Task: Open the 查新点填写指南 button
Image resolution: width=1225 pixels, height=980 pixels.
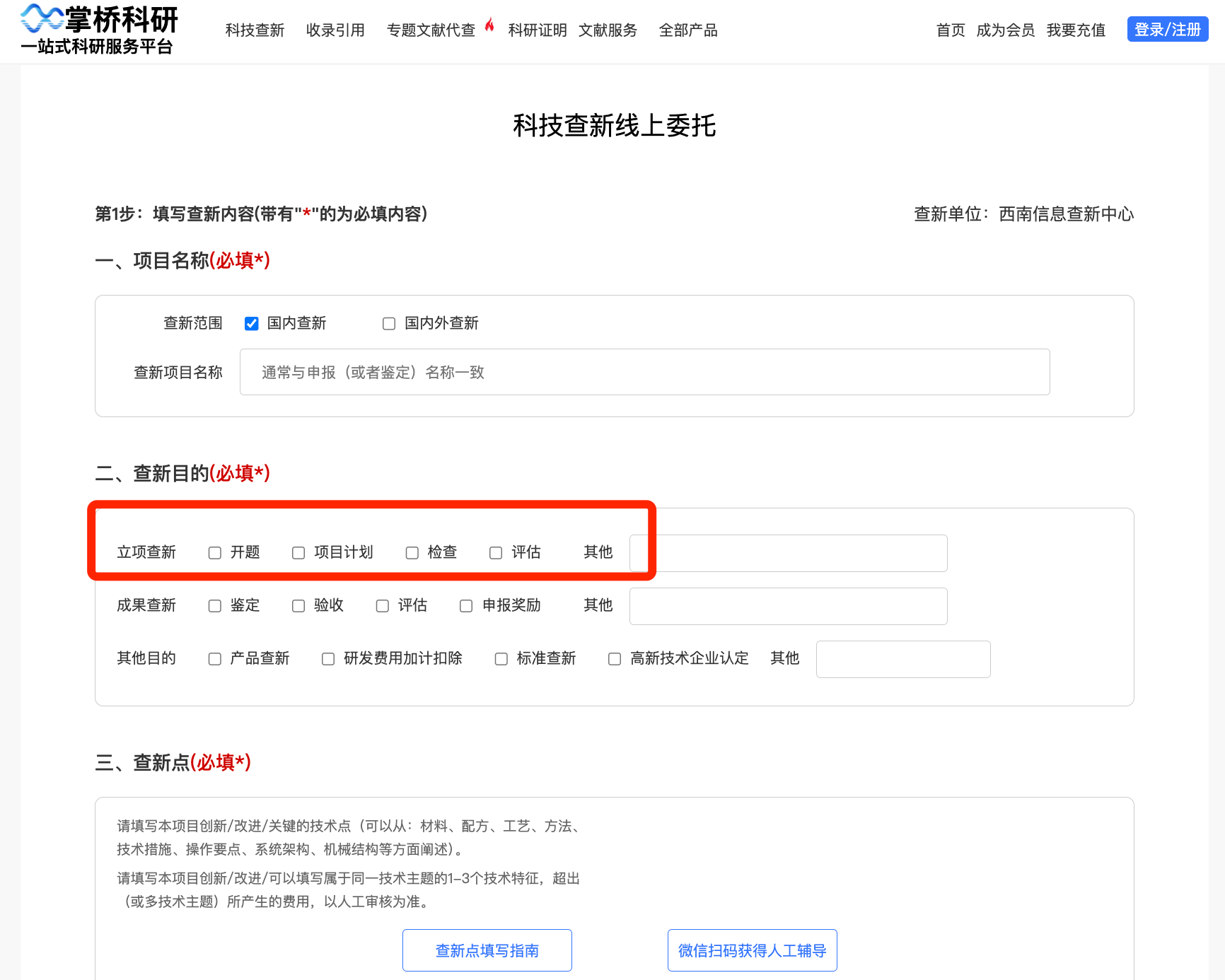Action: click(x=487, y=950)
